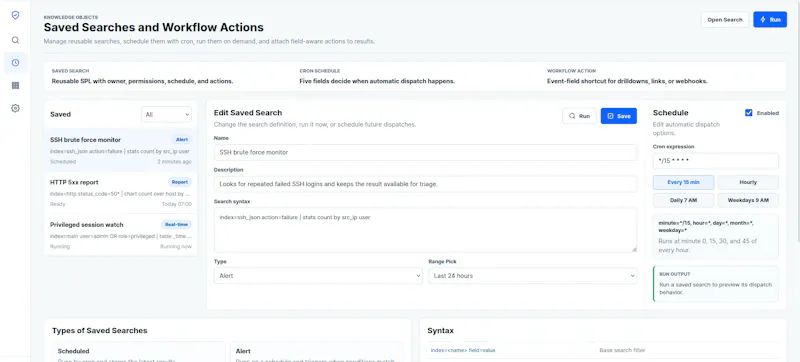This screenshot has width=800, height=362.
Task: Open the settings gear sidebar icon
Action: coord(15,108)
